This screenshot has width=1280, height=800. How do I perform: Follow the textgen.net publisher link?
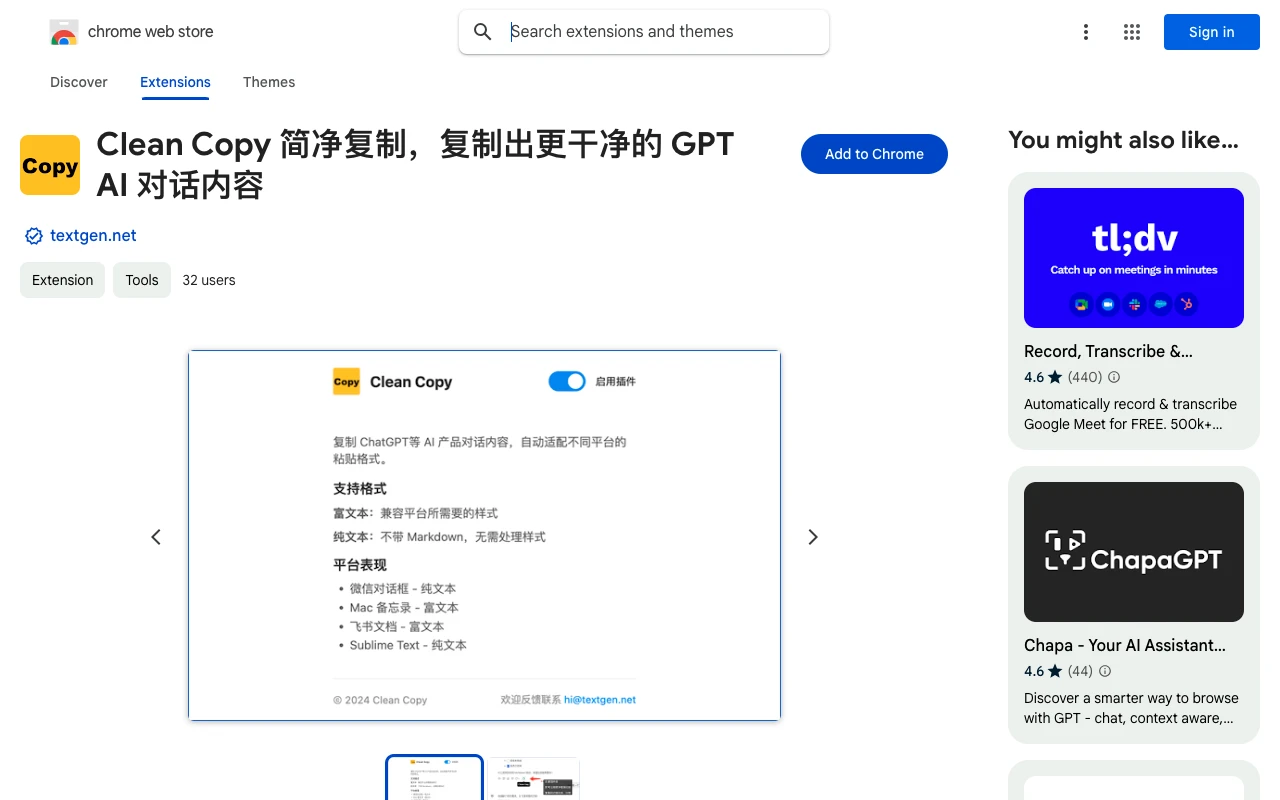pos(93,235)
